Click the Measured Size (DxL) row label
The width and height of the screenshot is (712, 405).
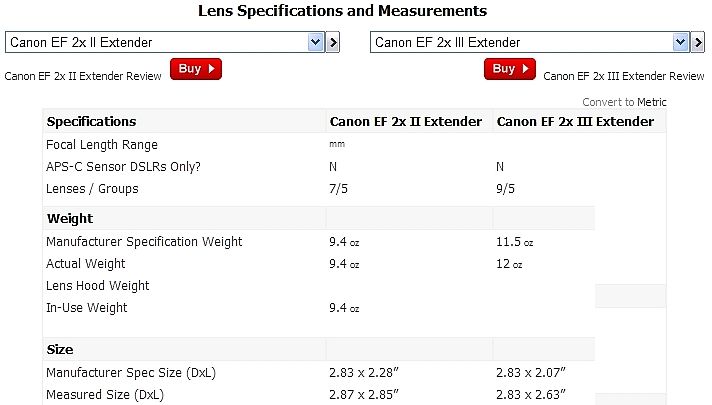pos(104,395)
